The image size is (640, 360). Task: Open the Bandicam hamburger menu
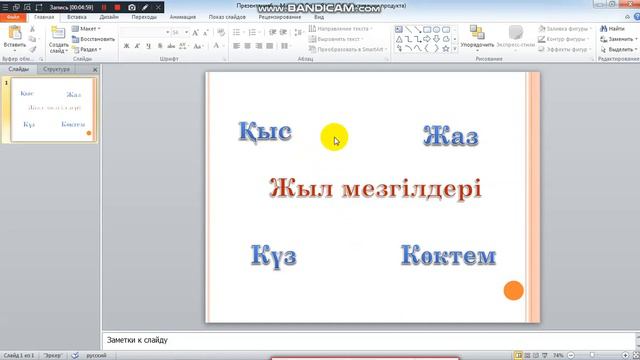click(5, 7)
